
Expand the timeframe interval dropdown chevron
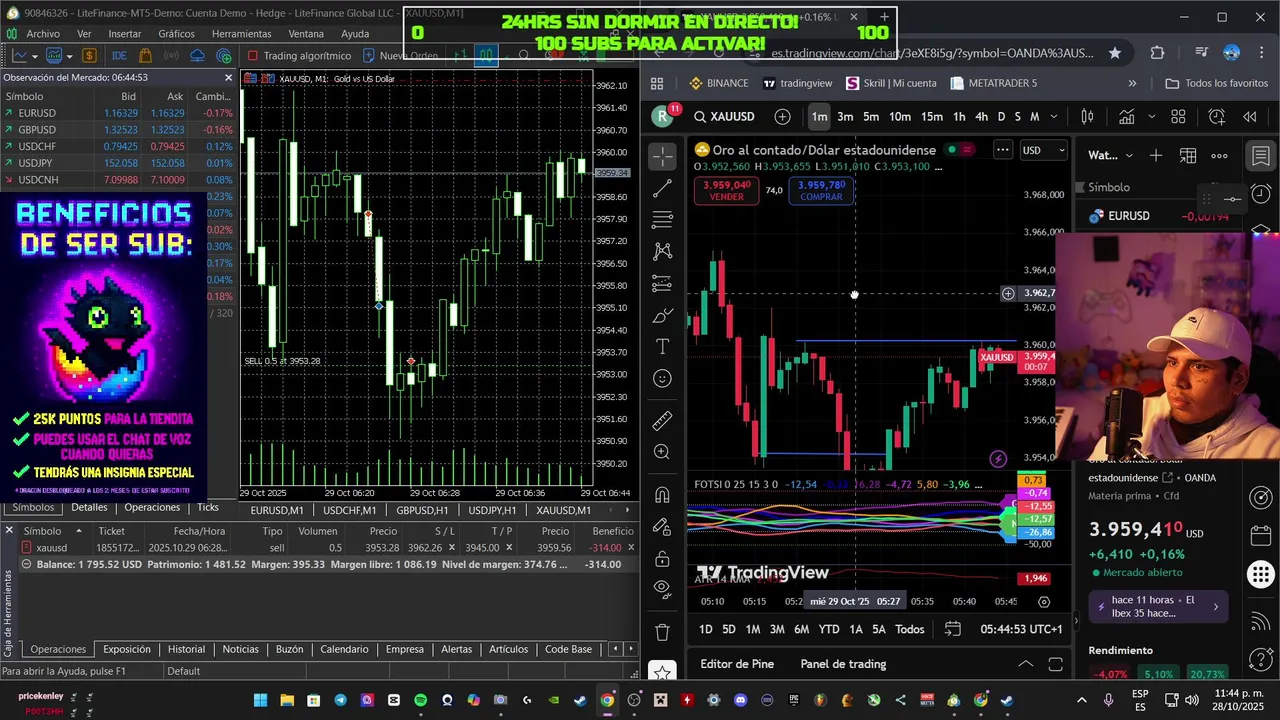(1054, 117)
